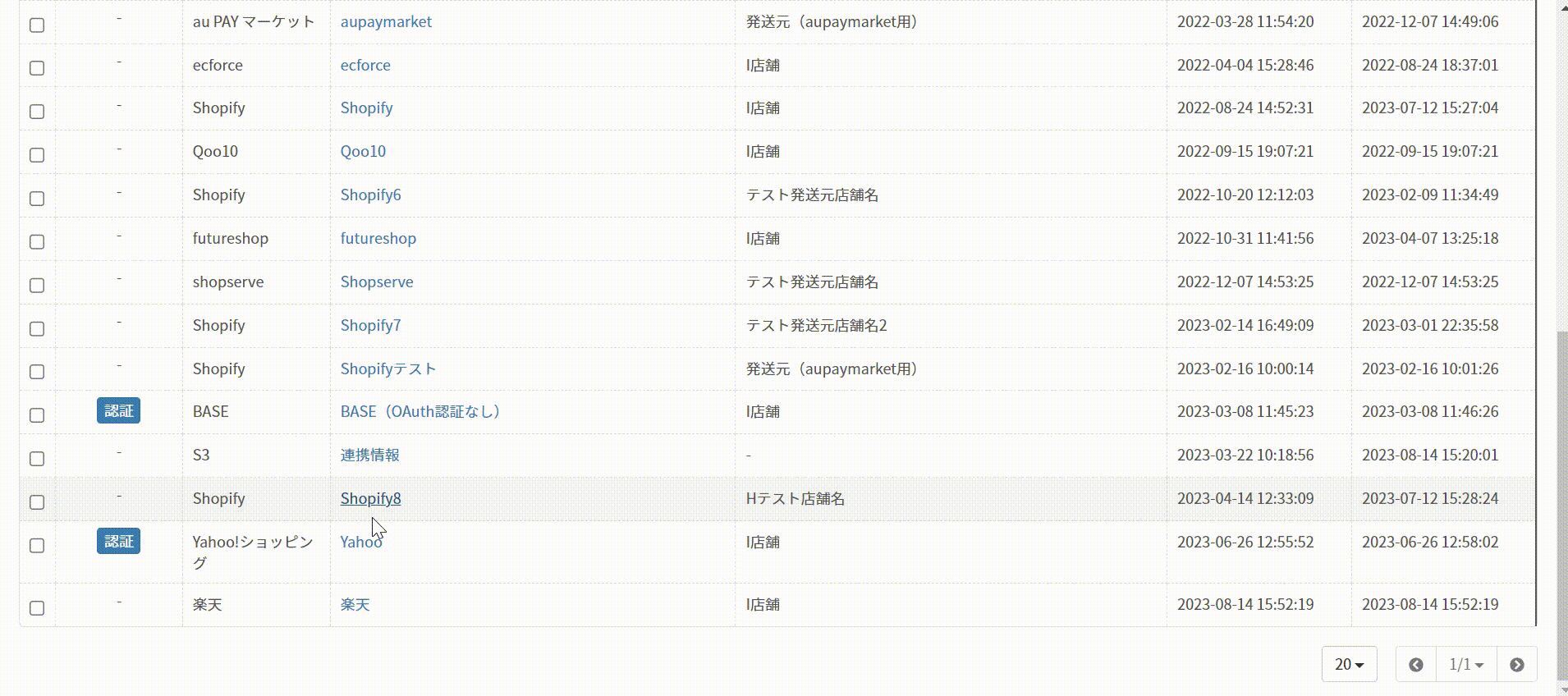Tick checkbox for aupaymarket row
Image resolution: width=1568 pixels, height=696 pixels.
point(37,25)
